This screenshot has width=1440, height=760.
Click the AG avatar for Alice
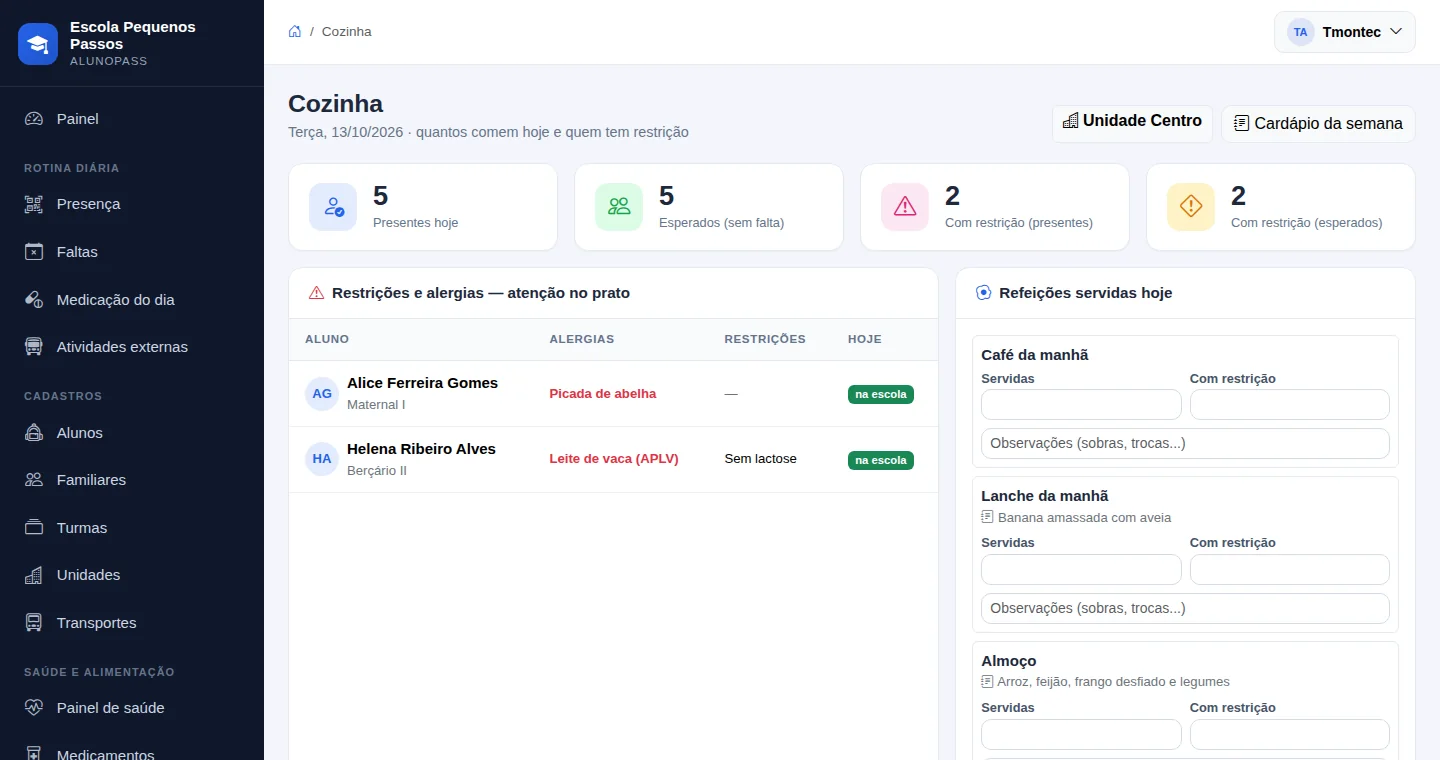tap(322, 394)
